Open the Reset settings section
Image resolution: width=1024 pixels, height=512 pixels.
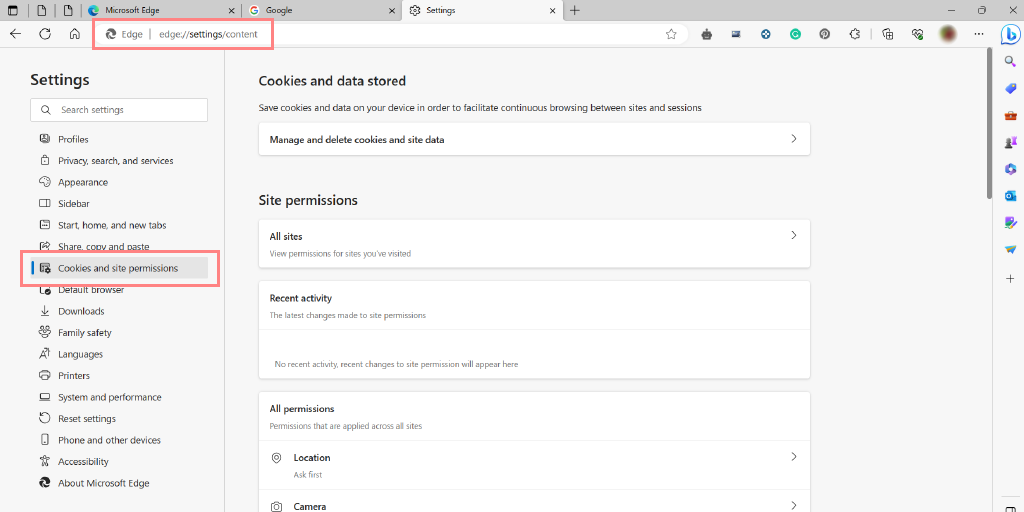pyautogui.click(x=87, y=419)
